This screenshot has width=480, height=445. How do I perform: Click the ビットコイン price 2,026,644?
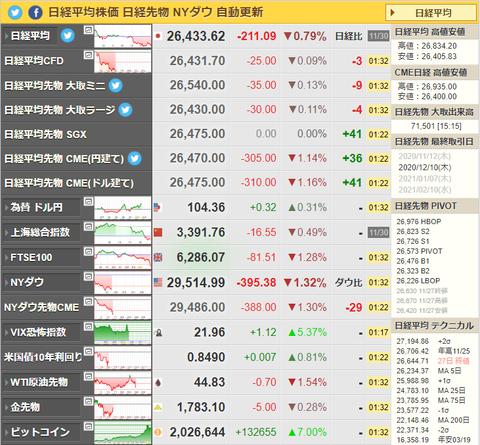(197, 433)
